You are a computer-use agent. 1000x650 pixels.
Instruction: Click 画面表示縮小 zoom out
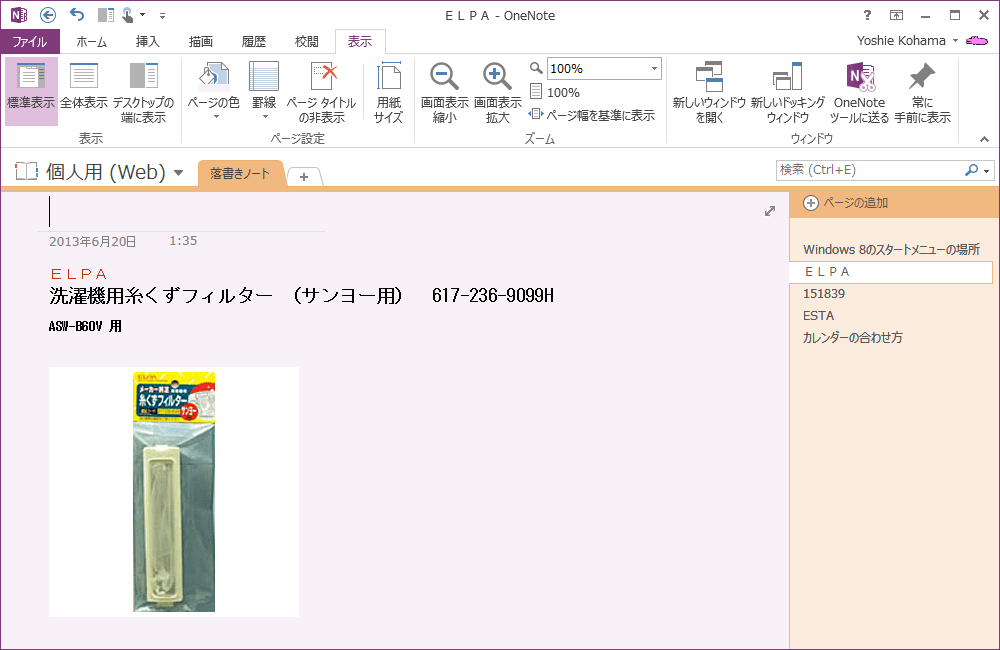(x=445, y=91)
